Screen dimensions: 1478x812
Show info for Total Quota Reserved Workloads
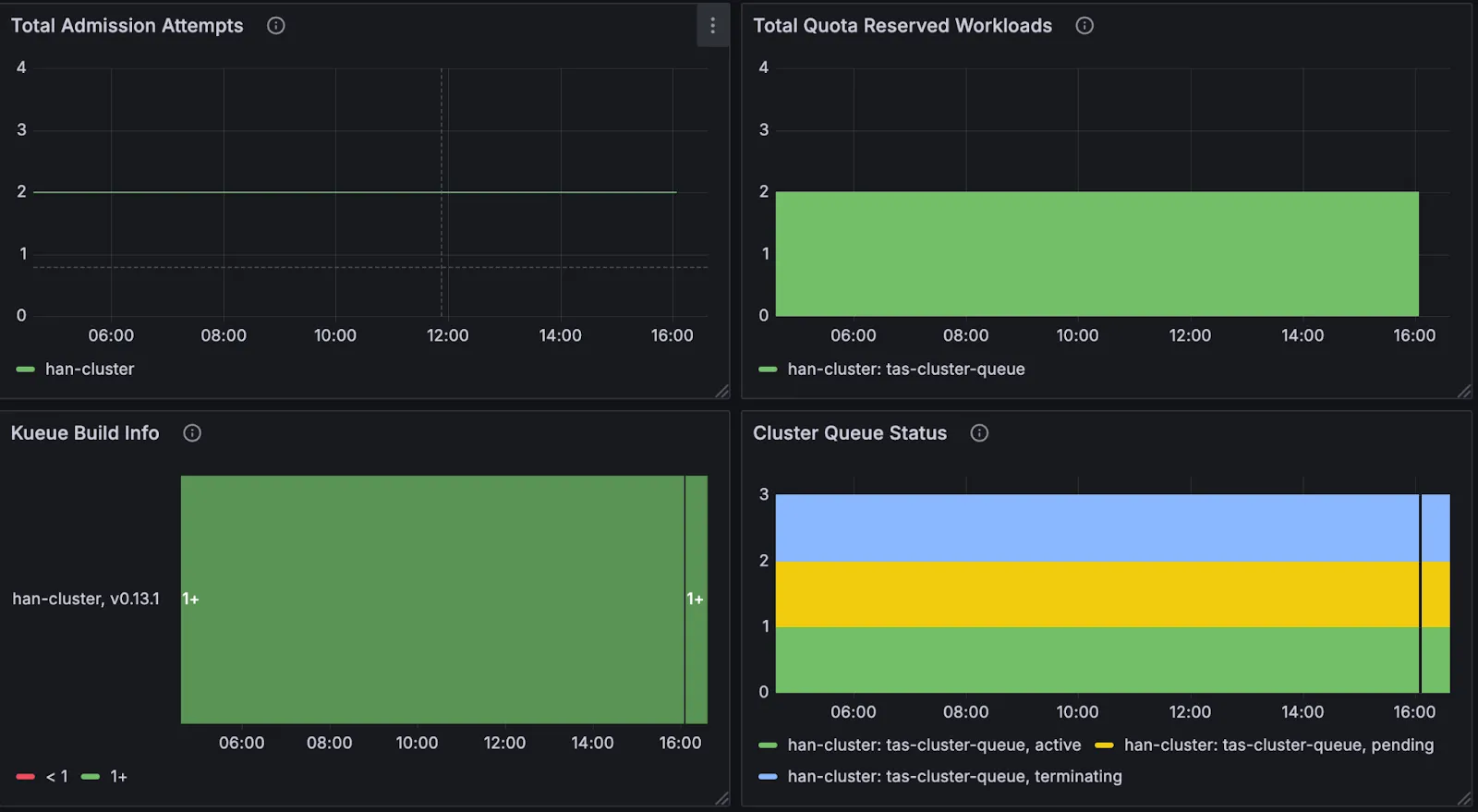1084,26
